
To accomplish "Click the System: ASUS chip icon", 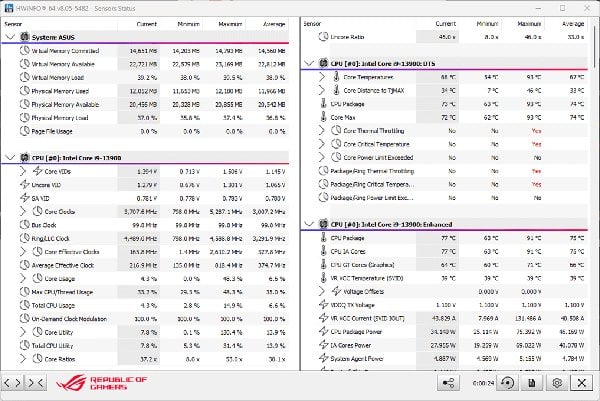I will [25, 37].
